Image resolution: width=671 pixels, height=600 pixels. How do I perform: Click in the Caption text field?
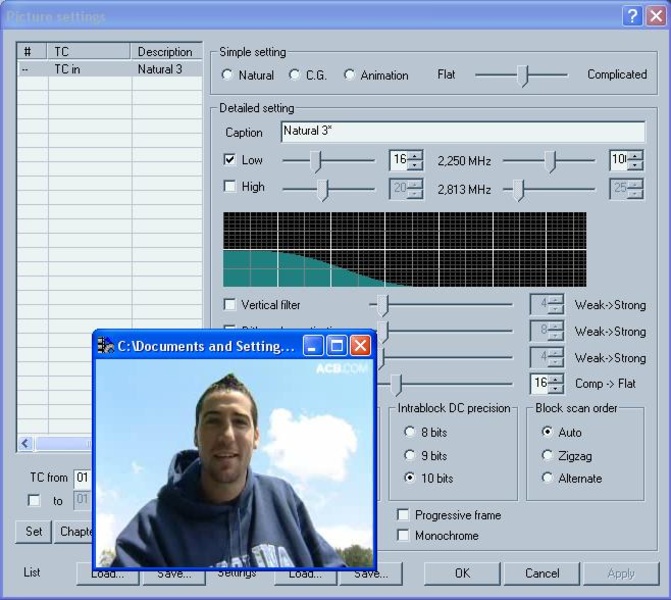(463, 131)
